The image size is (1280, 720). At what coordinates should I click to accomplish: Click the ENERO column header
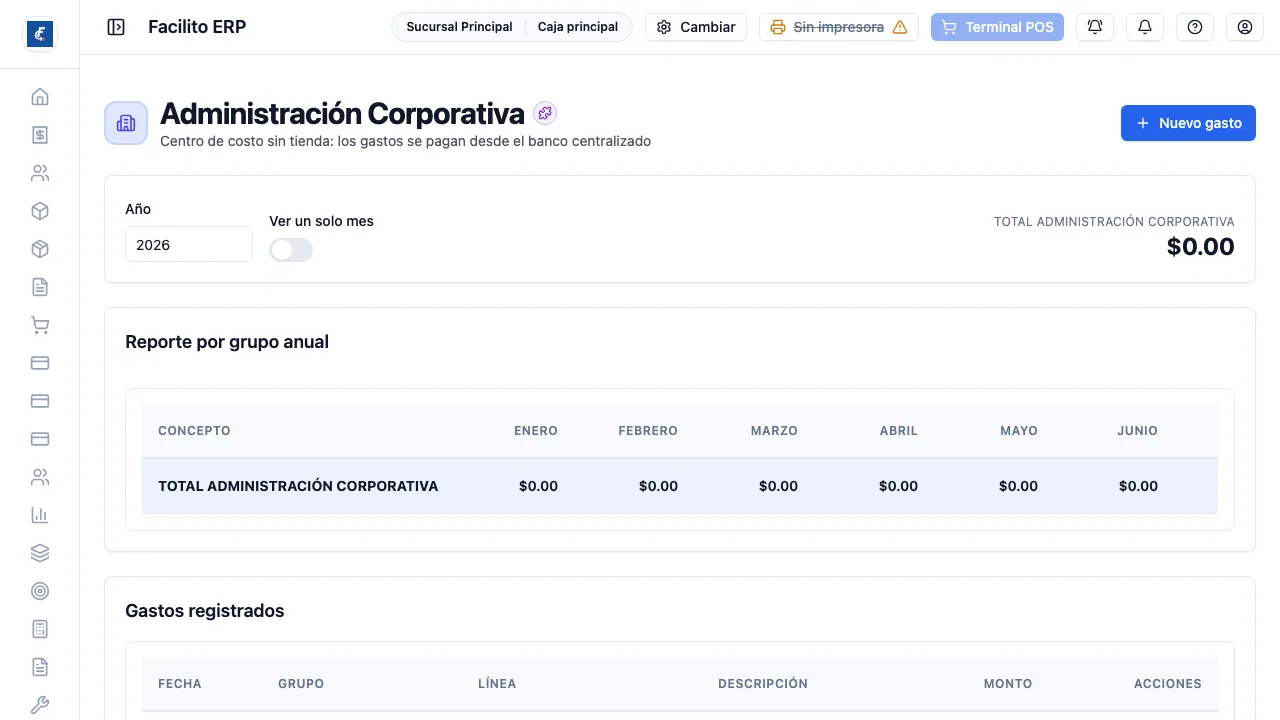pyautogui.click(x=536, y=431)
